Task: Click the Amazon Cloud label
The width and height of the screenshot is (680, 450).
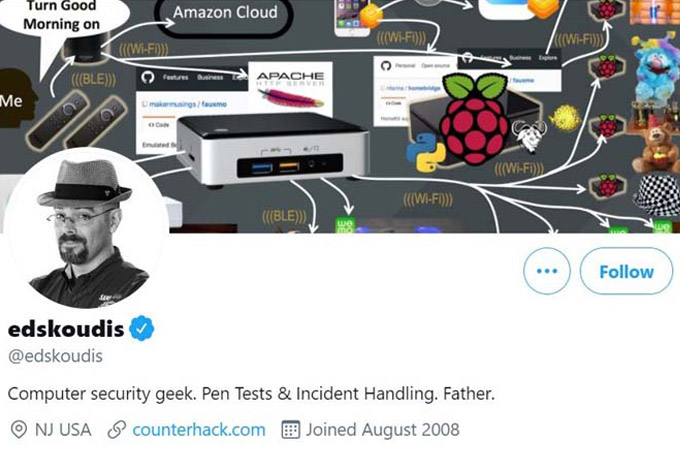Action: click(x=225, y=12)
